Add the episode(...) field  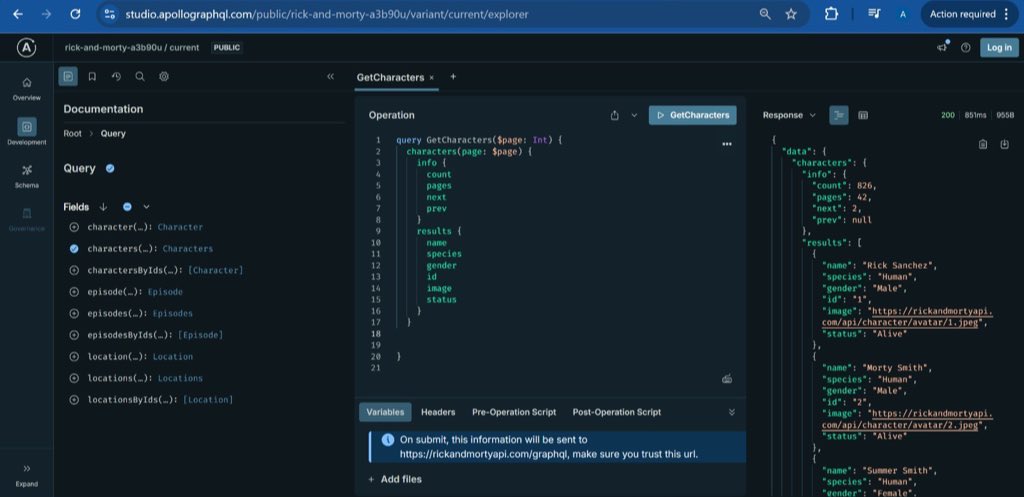pos(74,292)
